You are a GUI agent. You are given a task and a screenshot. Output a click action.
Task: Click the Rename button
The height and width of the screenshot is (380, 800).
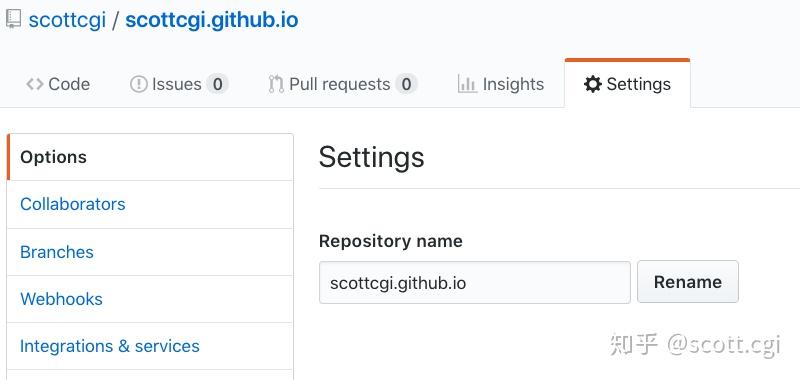[x=688, y=282]
